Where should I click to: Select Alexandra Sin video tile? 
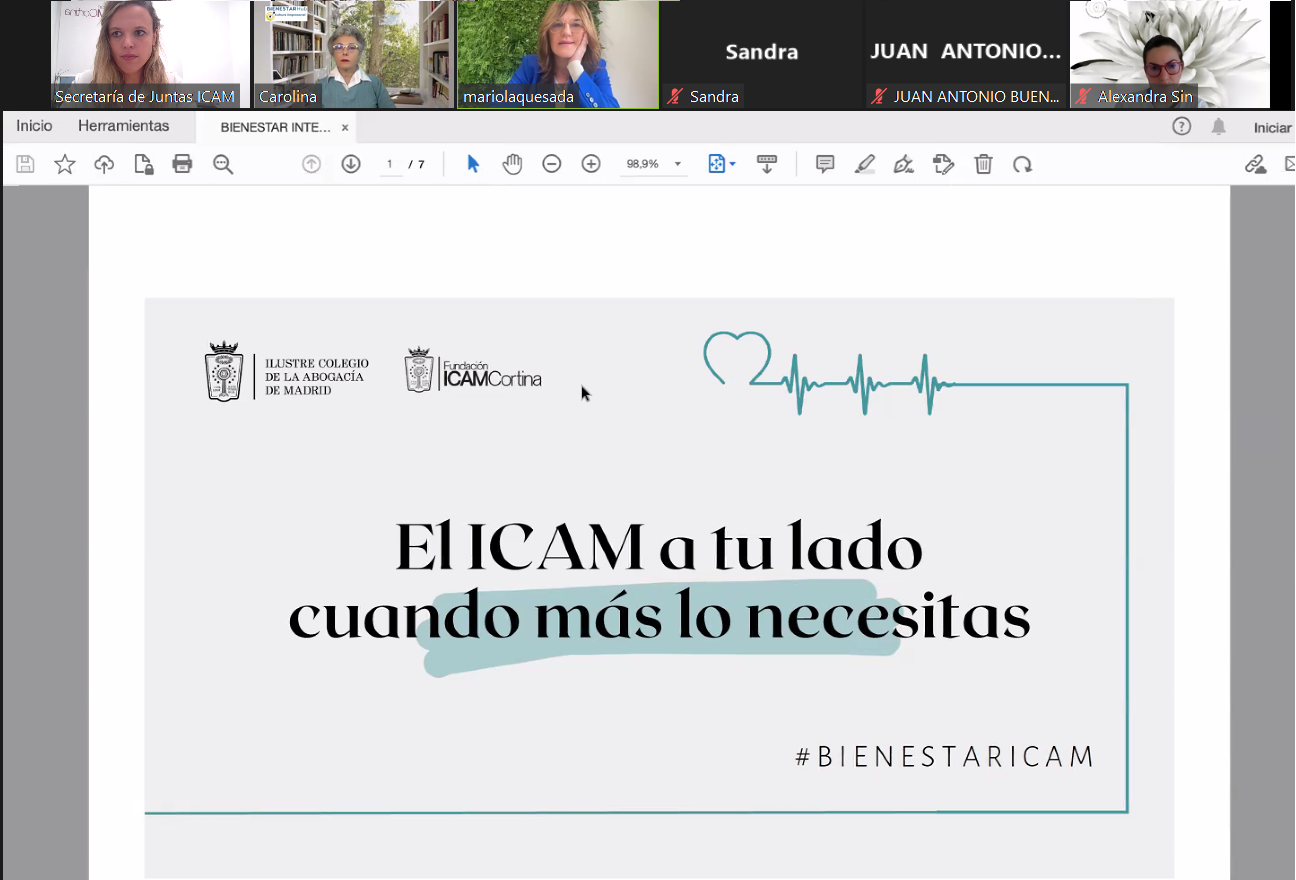click(x=1170, y=54)
